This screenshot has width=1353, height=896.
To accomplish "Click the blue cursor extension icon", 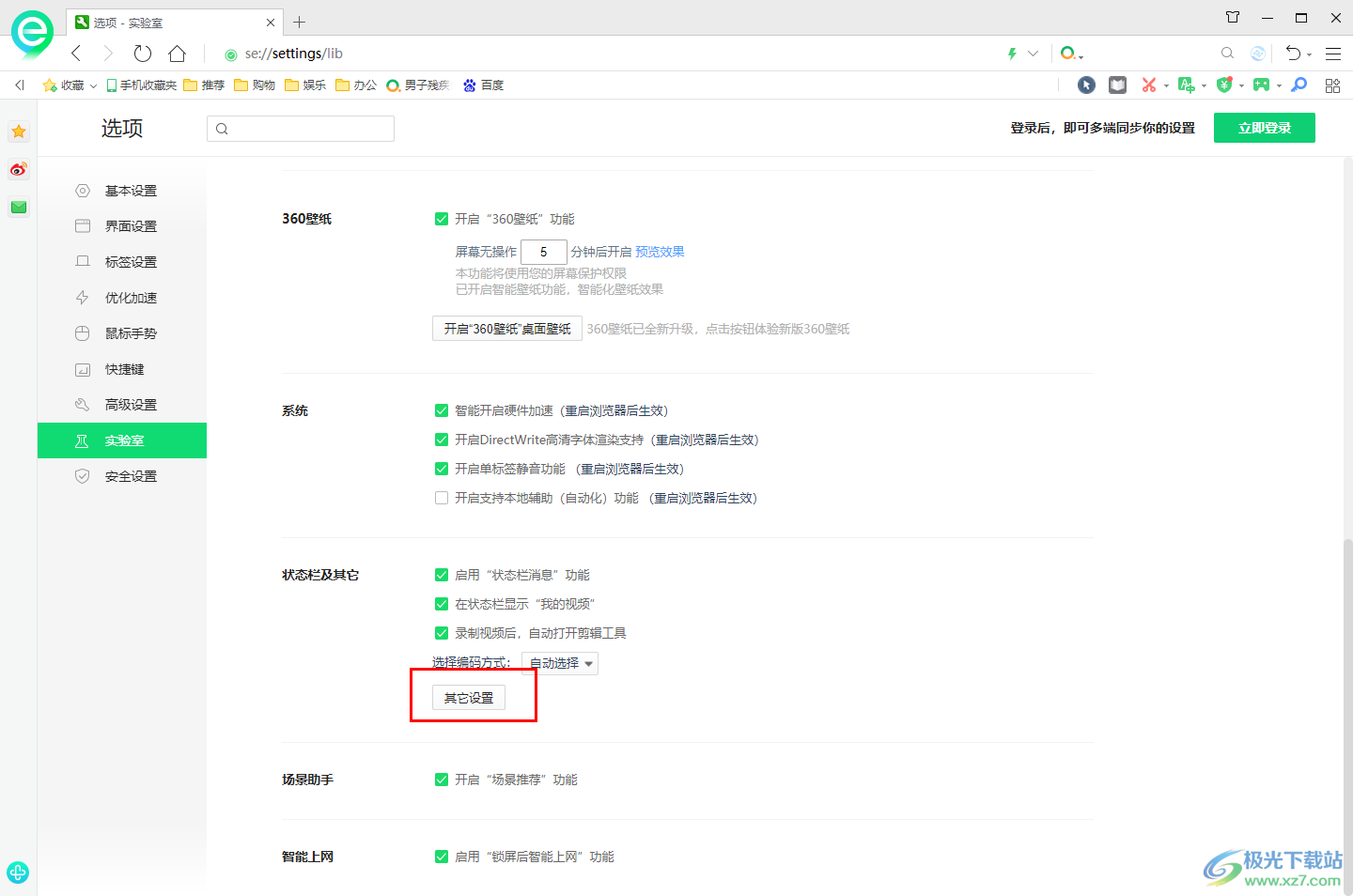I will coord(1086,85).
